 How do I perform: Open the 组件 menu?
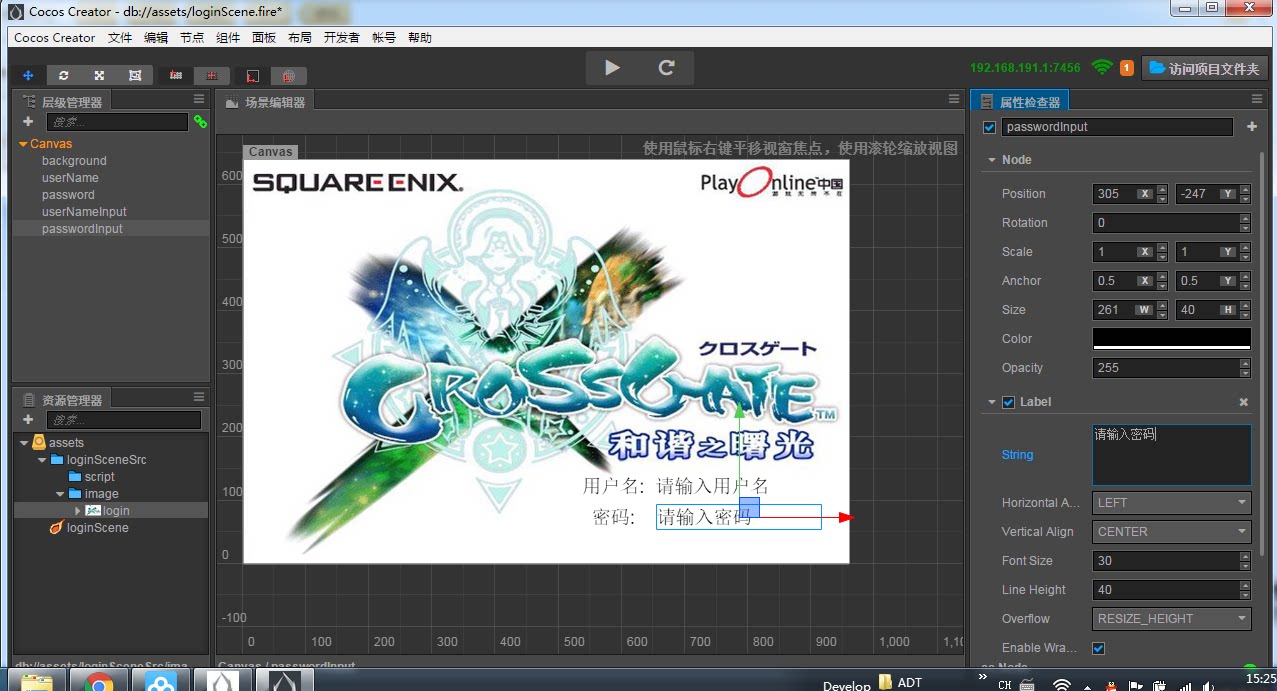228,38
